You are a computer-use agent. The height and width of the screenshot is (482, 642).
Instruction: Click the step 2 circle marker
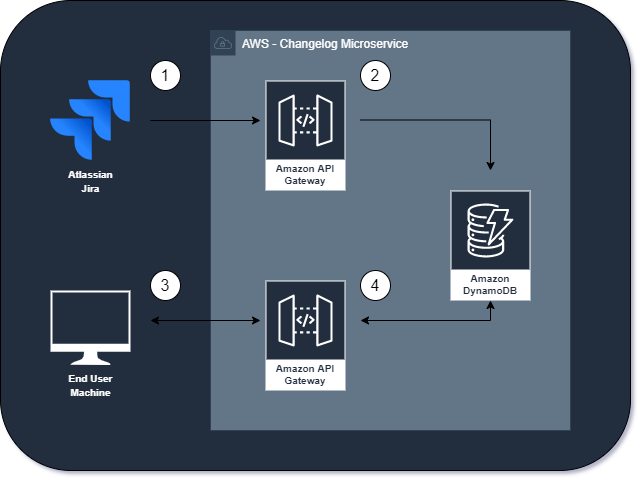[x=374, y=76]
